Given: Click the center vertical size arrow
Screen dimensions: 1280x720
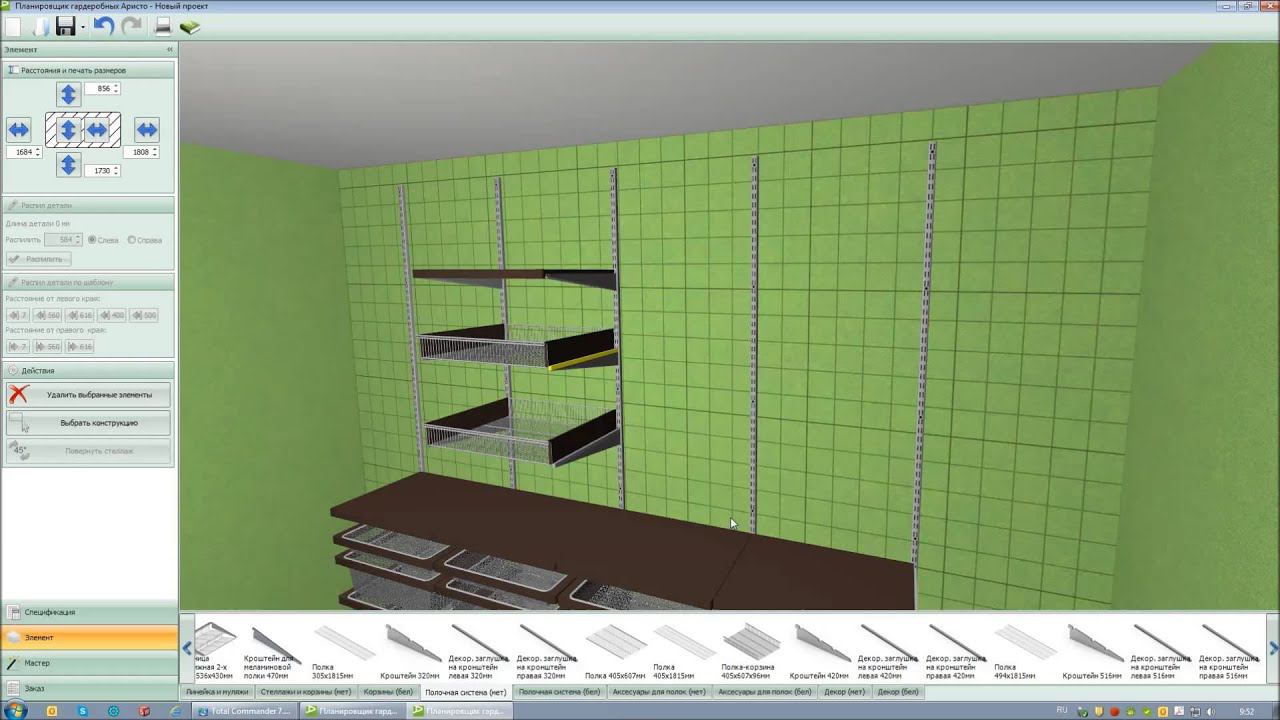Looking at the screenshot, I should [x=68, y=130].
